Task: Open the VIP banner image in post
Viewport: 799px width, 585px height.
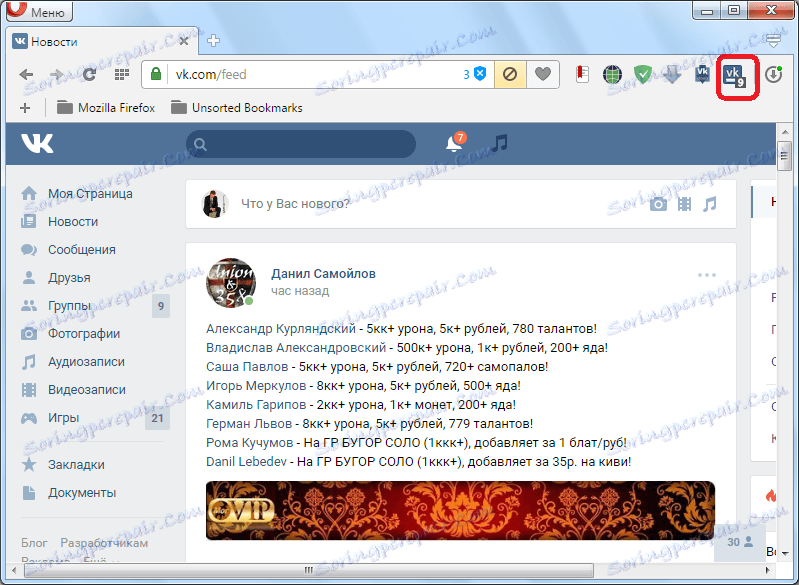Action: 460,511
